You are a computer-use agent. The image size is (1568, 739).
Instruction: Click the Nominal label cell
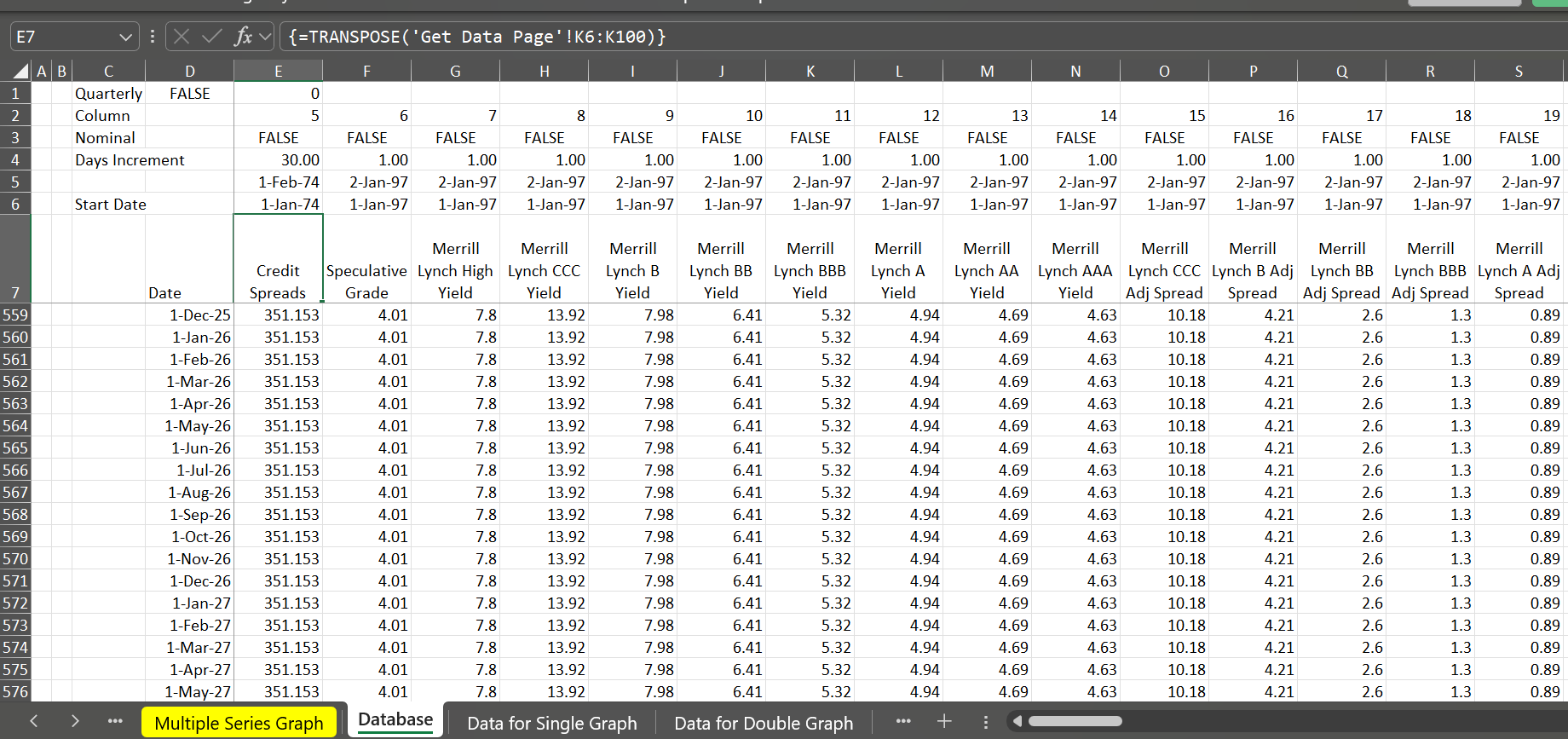tap(109, 137)
